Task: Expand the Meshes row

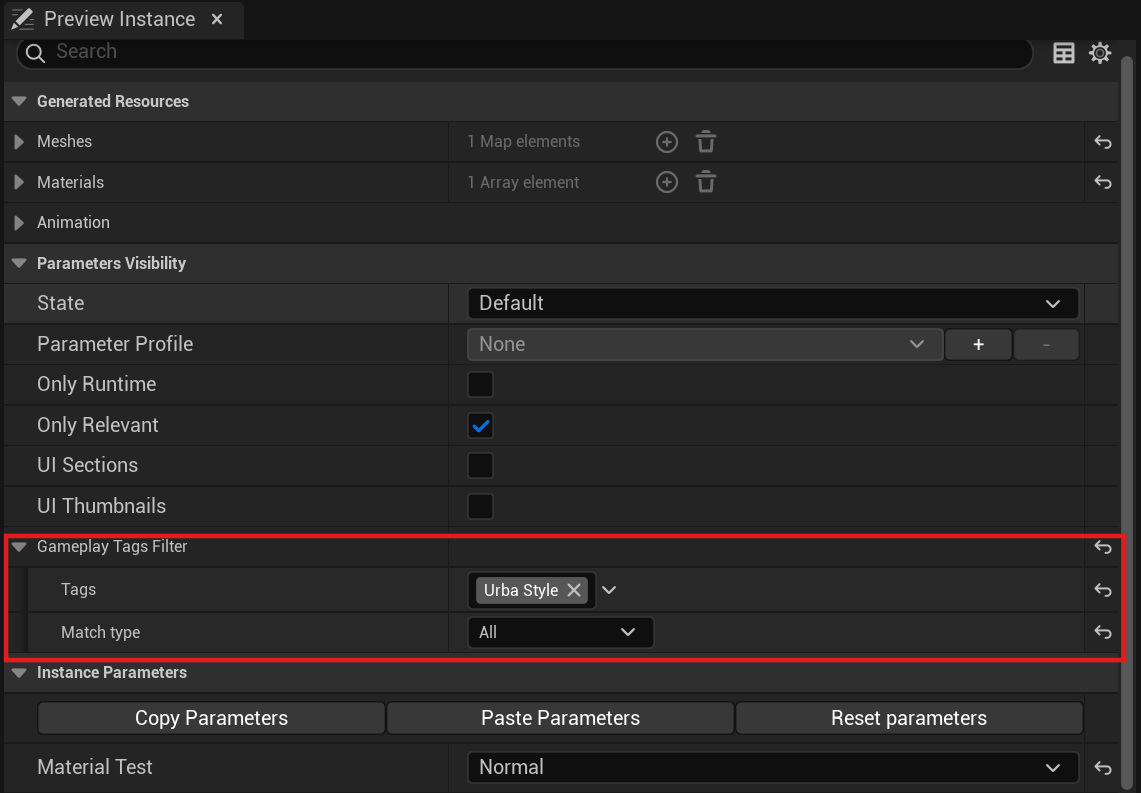Action: point(20,142)
